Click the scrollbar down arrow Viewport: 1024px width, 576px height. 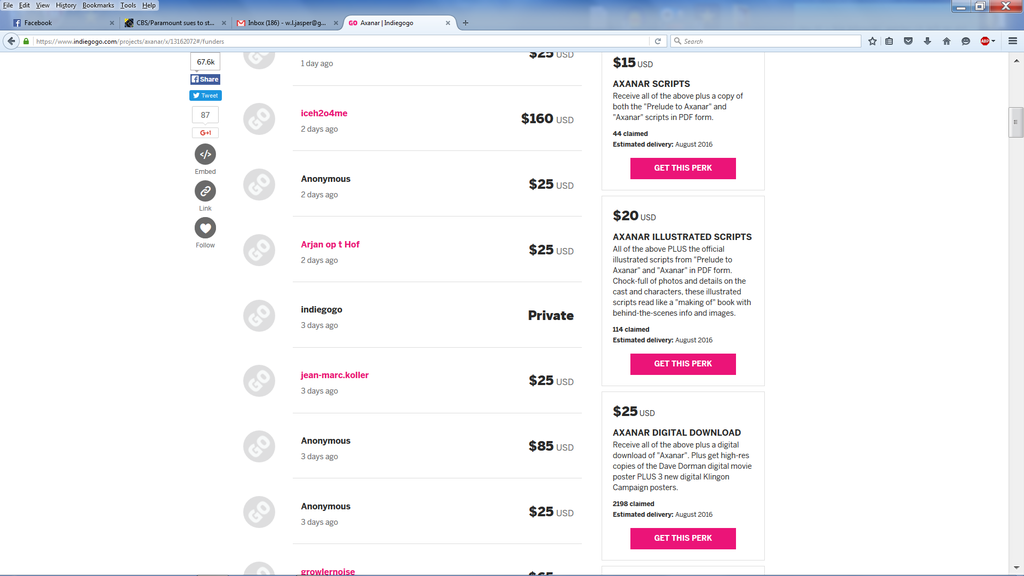[x=1016, y=568]
